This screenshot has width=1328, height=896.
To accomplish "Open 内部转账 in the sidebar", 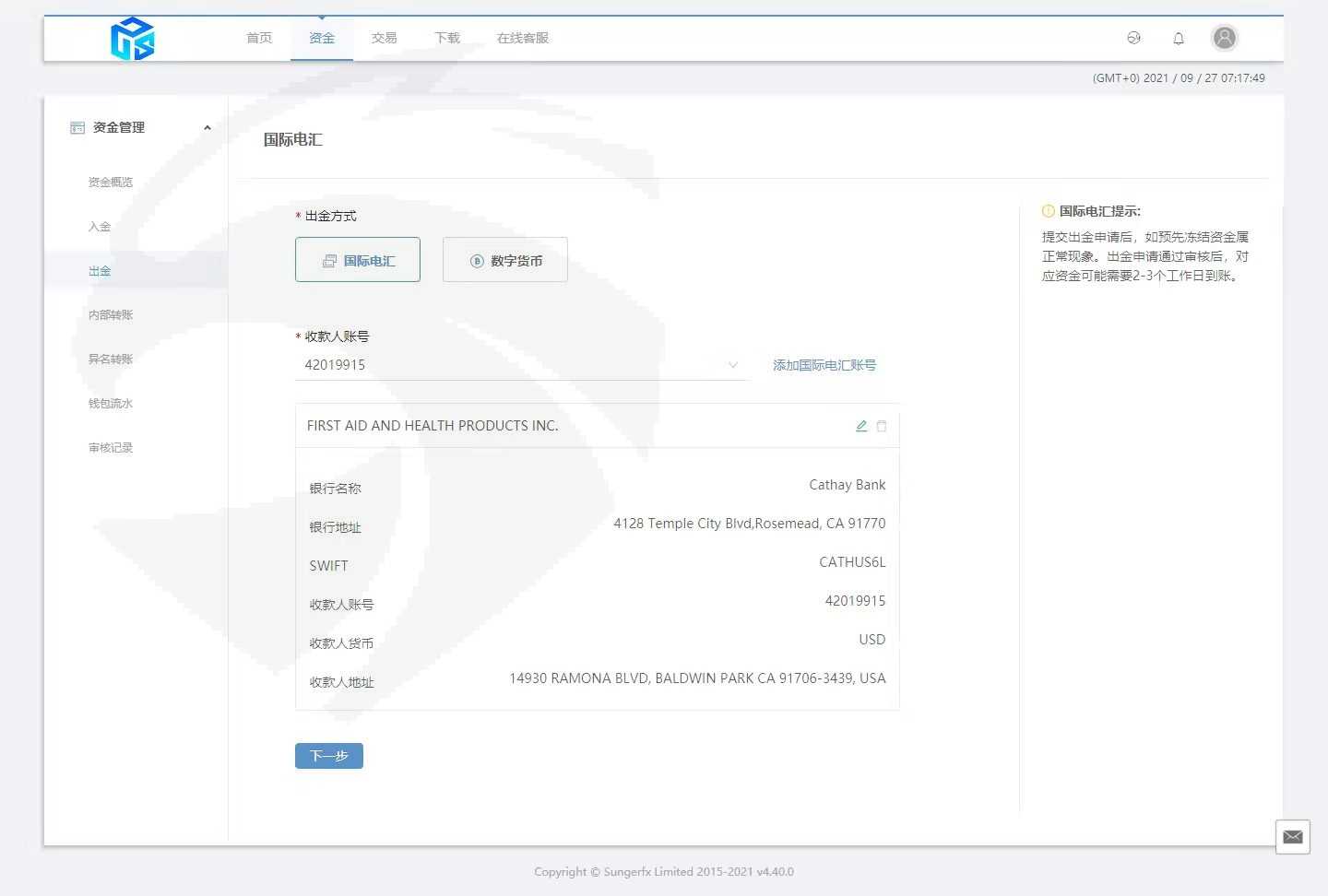I will pos(111,315).
